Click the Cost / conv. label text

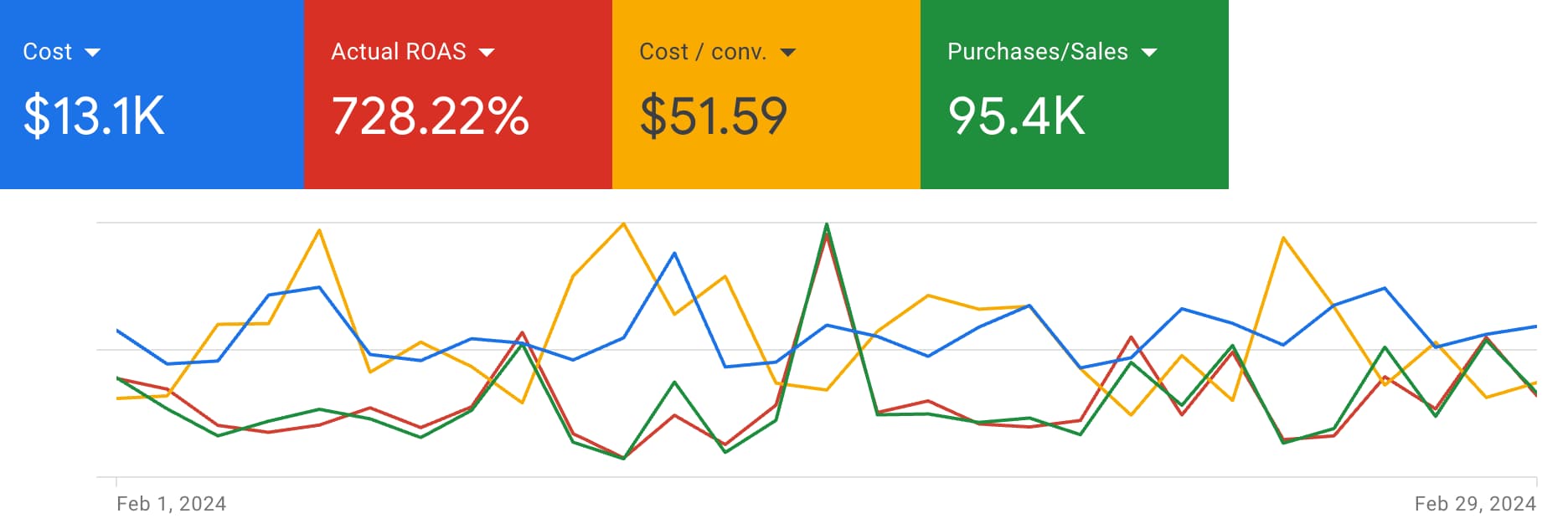[x=703, y=52]
